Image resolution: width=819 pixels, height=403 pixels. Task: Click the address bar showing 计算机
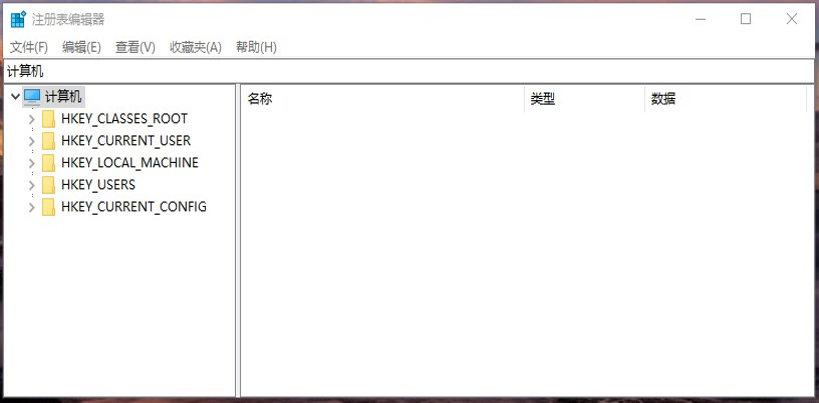tap(400, 71)
